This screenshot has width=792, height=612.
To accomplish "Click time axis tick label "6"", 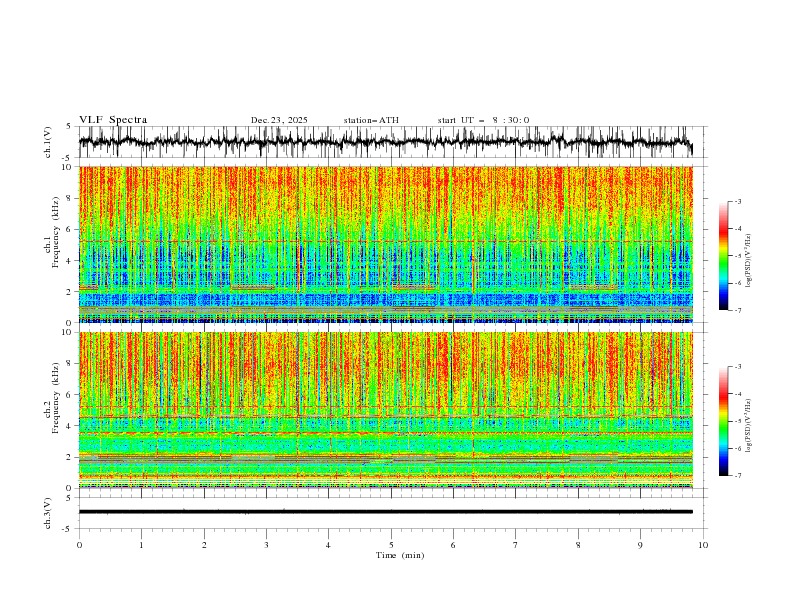I will pyautogui.click(x=453, y=545).
